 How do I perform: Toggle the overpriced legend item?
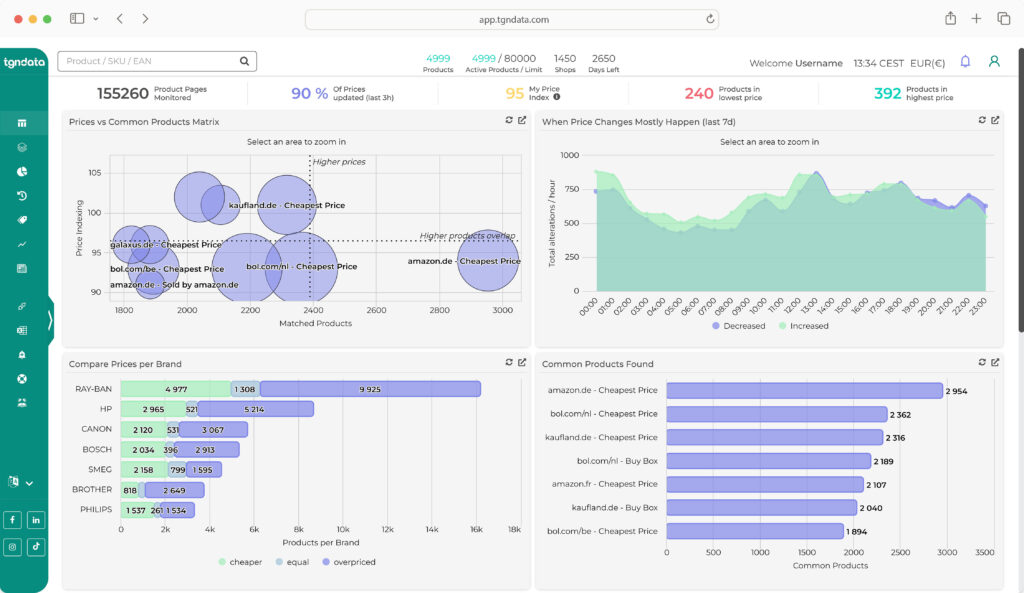(x=348, y=562)
